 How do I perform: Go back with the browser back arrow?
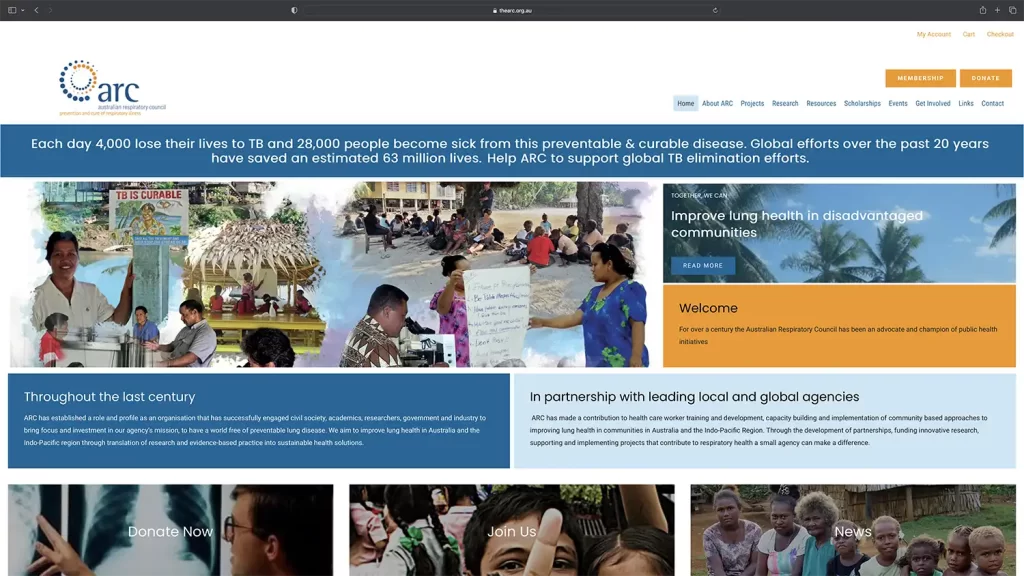37,10
